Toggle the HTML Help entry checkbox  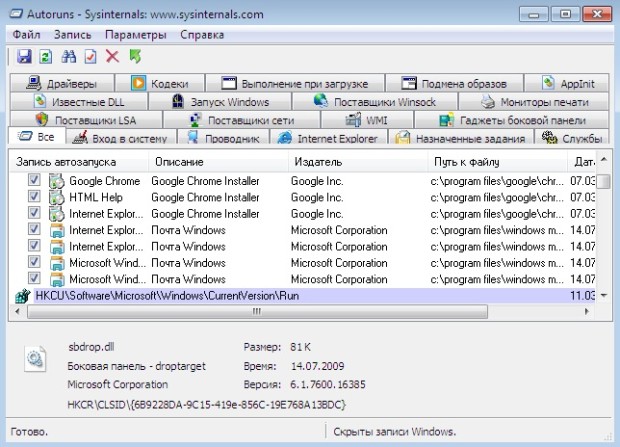click(x=34, y=197)
